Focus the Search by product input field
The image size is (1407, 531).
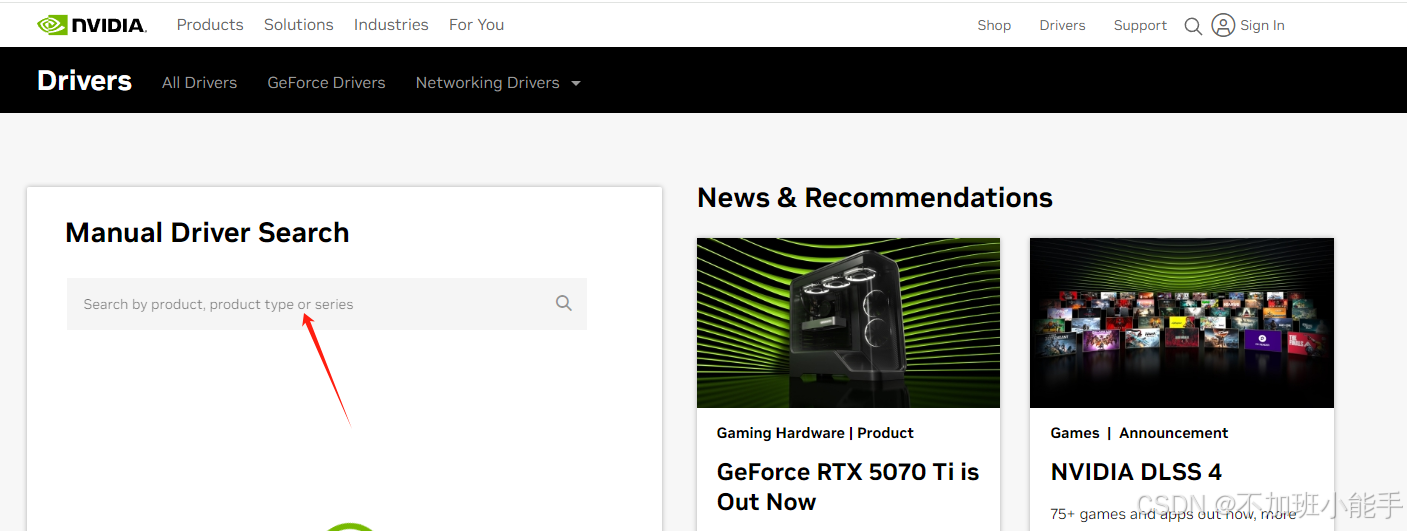coord(327,304)
